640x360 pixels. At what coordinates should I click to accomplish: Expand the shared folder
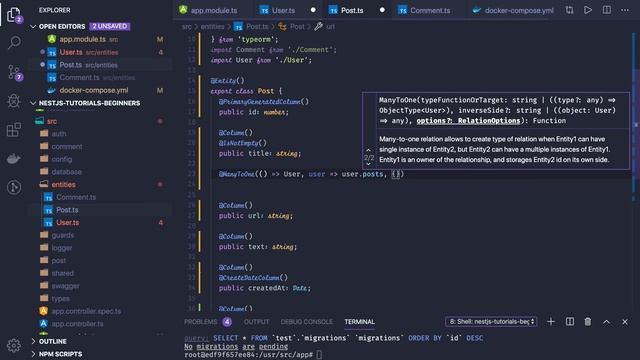(100, 273)
